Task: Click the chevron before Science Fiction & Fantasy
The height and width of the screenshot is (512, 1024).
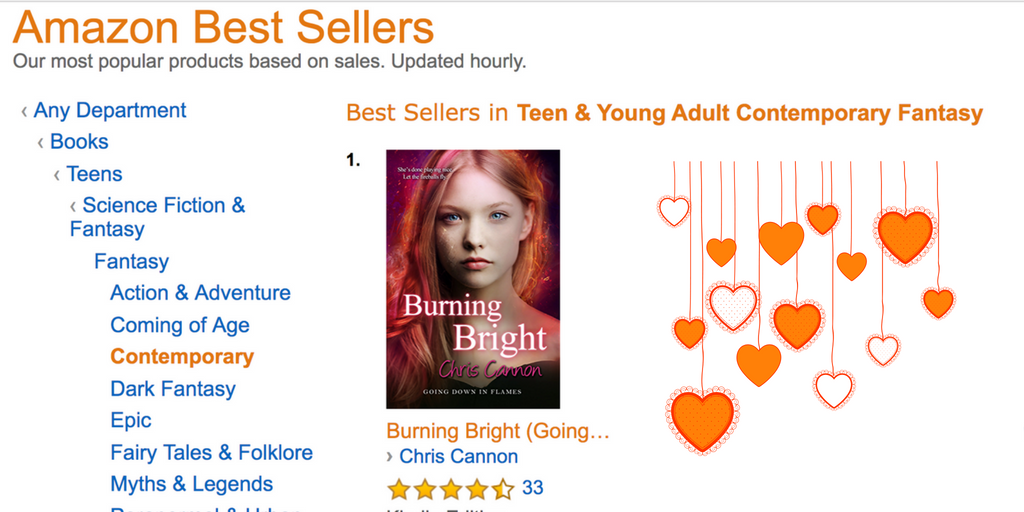Action: click(x=73, y=207)
